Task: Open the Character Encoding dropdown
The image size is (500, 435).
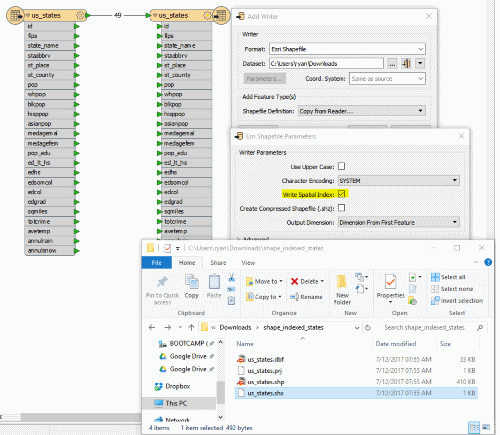Action: coord(399,181)
